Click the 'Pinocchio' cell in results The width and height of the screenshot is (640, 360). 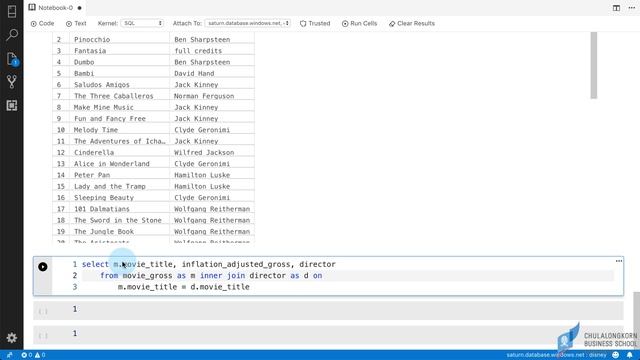click(92, 40)
